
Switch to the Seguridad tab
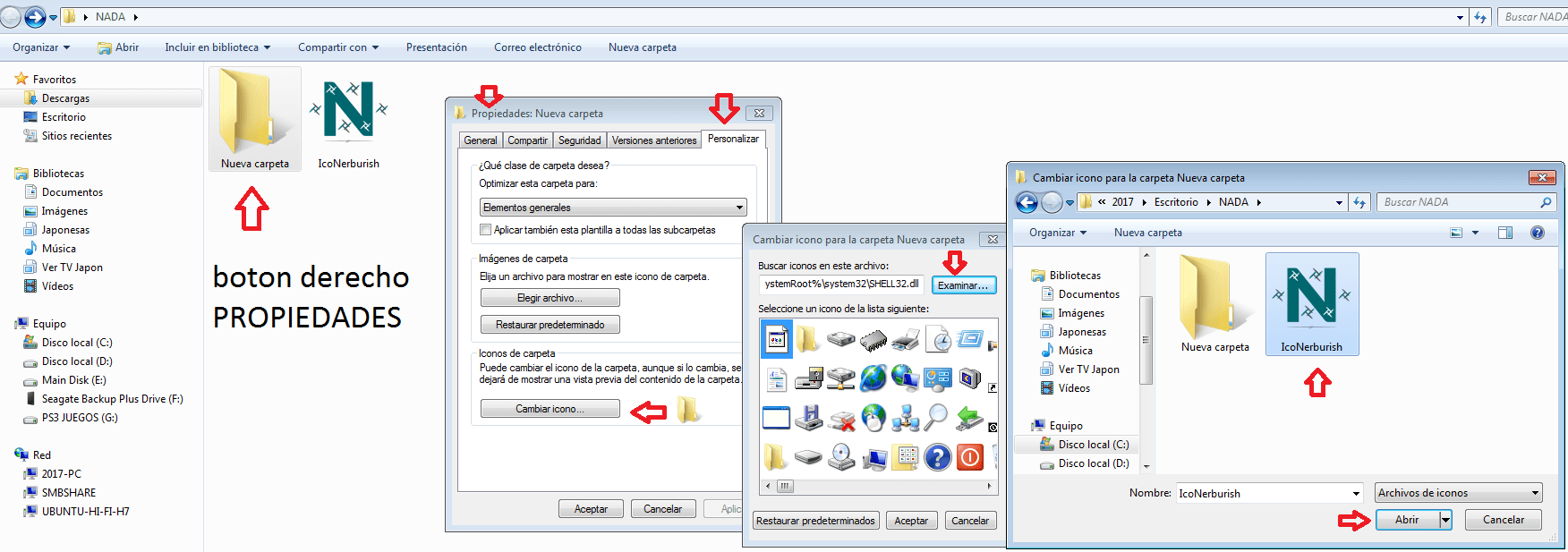[580, 140]
